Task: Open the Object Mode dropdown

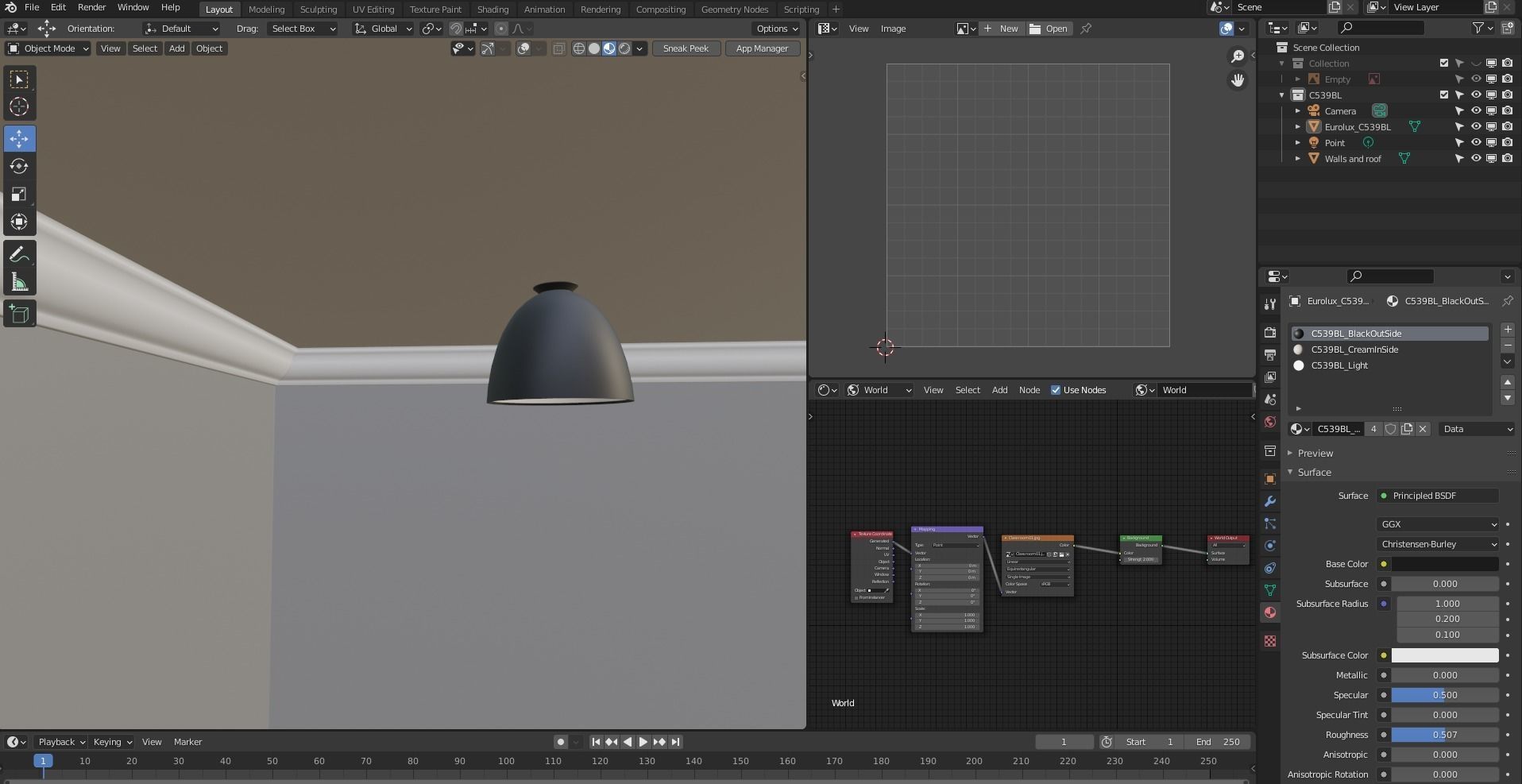Action: click(x=48, y=48)
